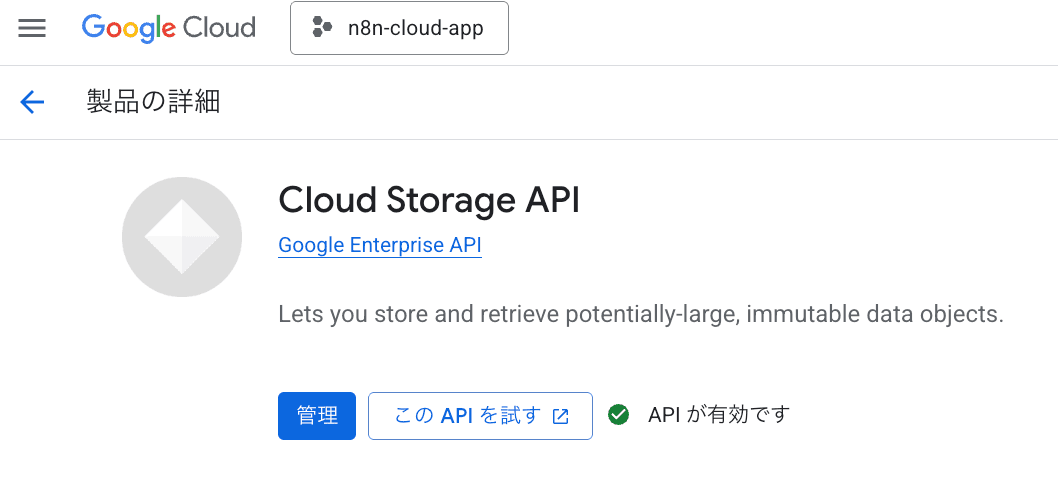Click the Cloud Storage API heading
The height and width of the screenshot is (502, 1058).
pos(429,200)
